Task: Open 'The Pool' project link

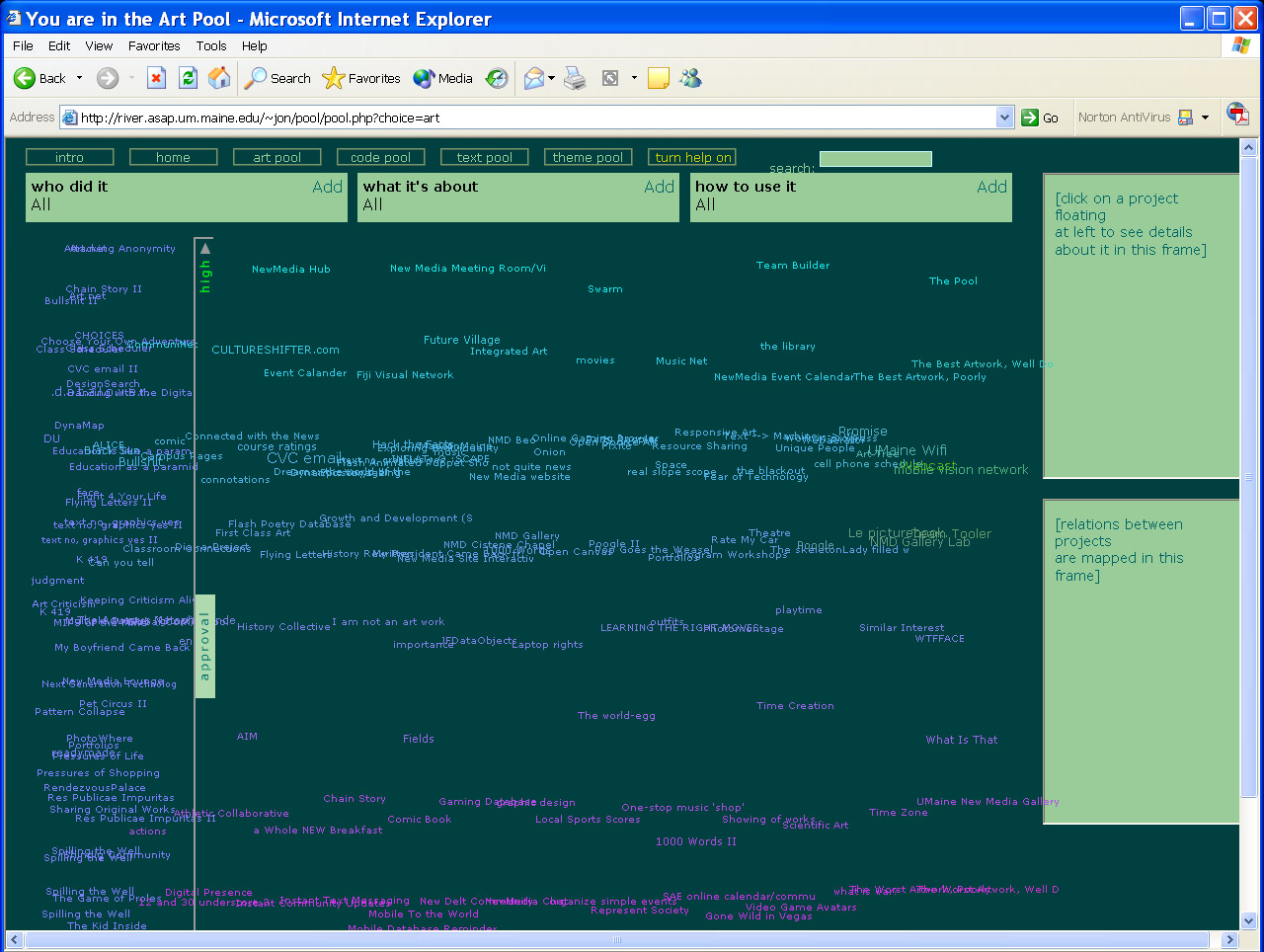Action: pyautogui.click(x=953, y=281)
